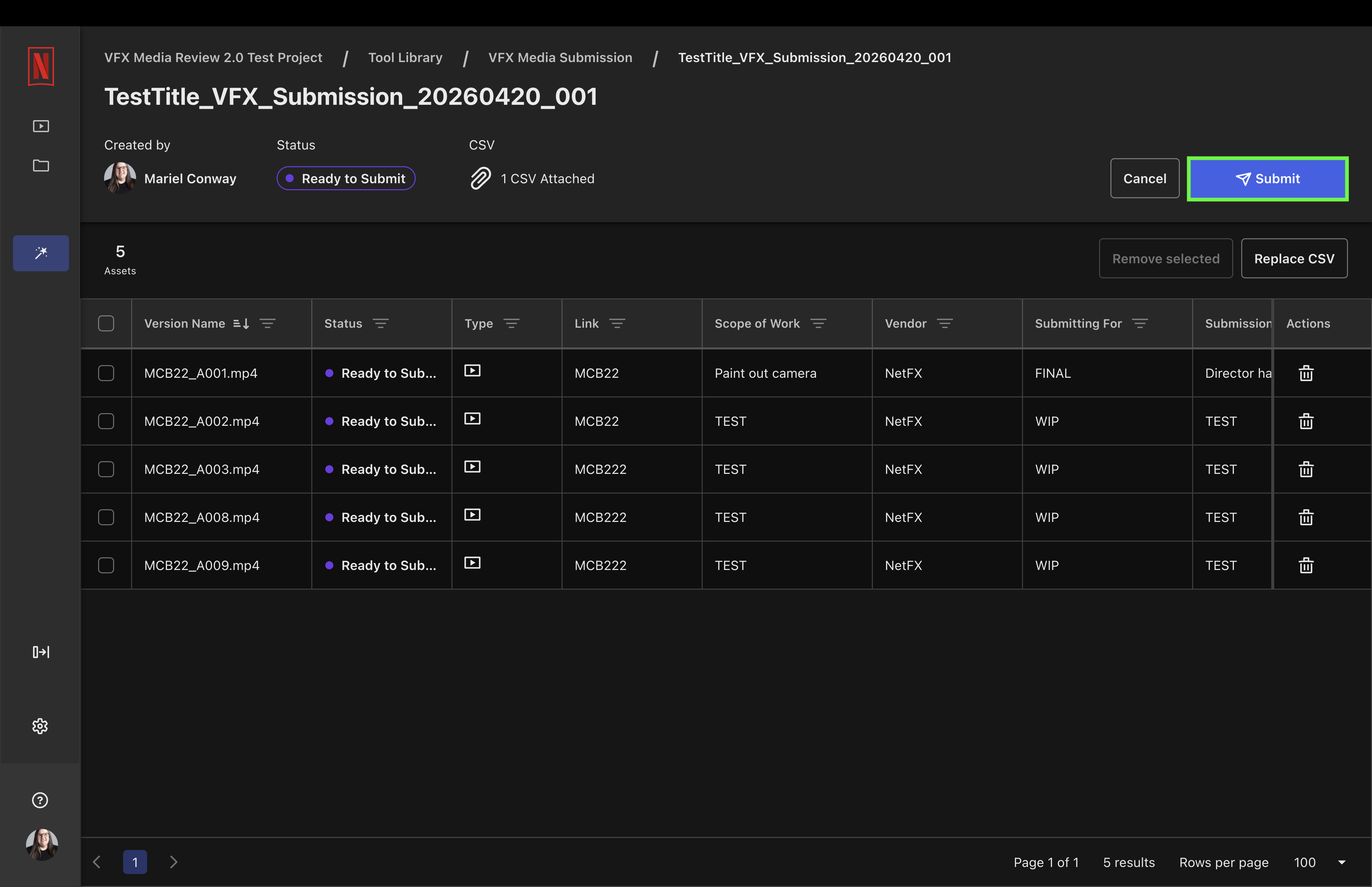Click the CSV paperclip attachment icon

click(481, 179)
